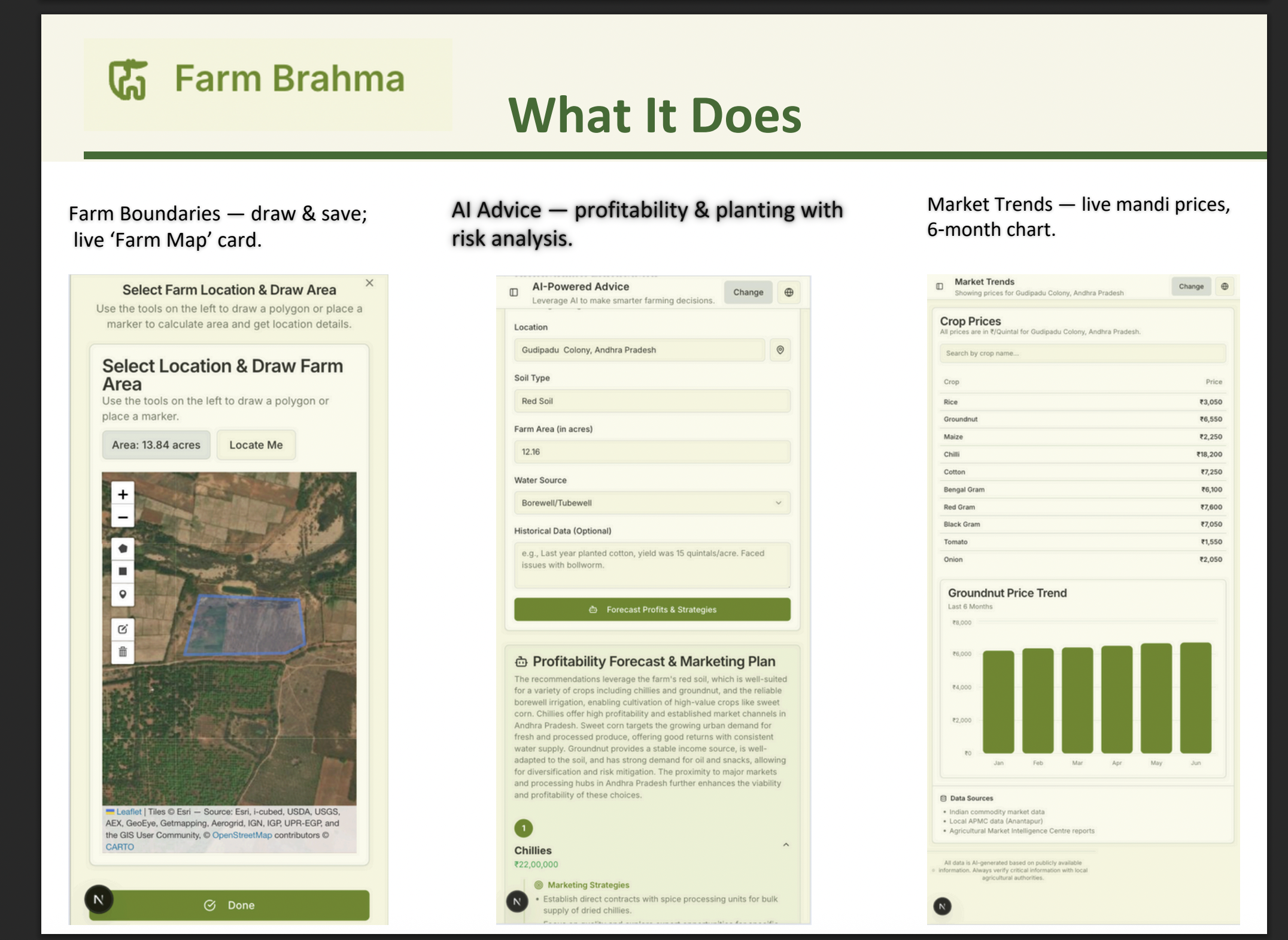Click Forecast Profits & Strategies button
The image size is (1288, 940).
tap(652, 610)
